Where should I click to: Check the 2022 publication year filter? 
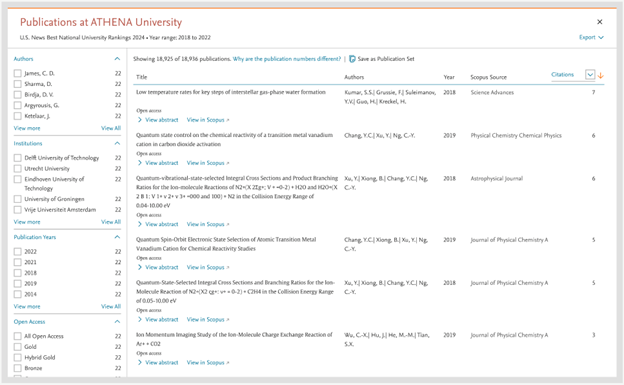(x=18, y=252)
